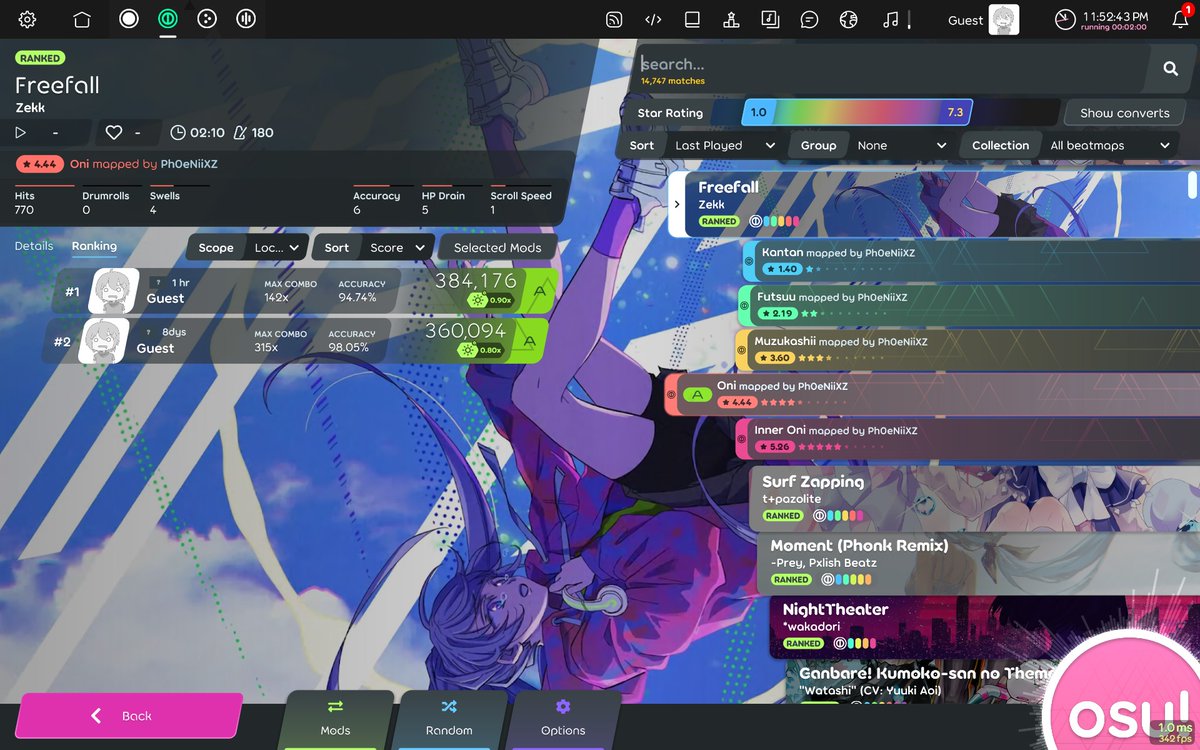Favourite the beatmap with heart icon
1200x750 pixels.
pos(113,132)
